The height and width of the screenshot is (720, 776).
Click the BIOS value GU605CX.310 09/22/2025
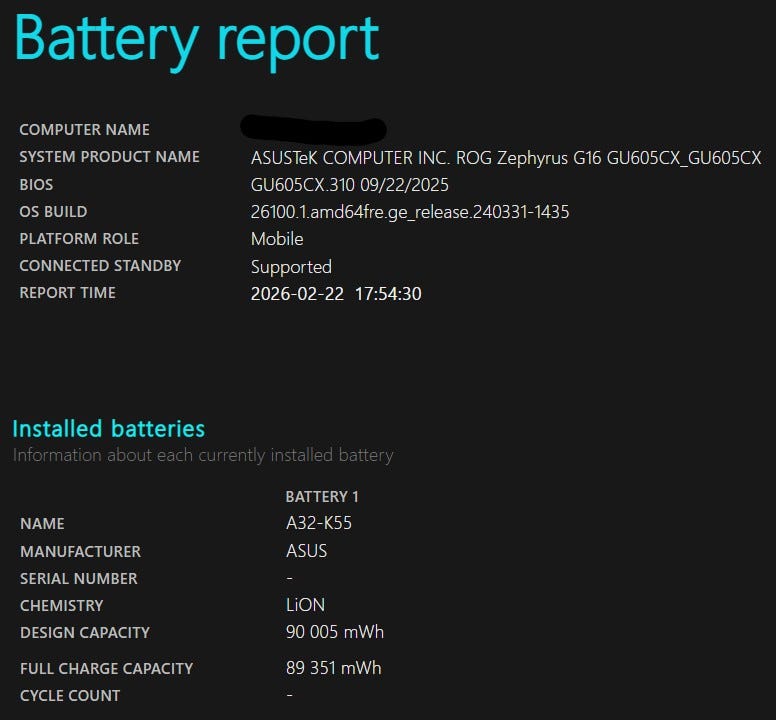349,185
